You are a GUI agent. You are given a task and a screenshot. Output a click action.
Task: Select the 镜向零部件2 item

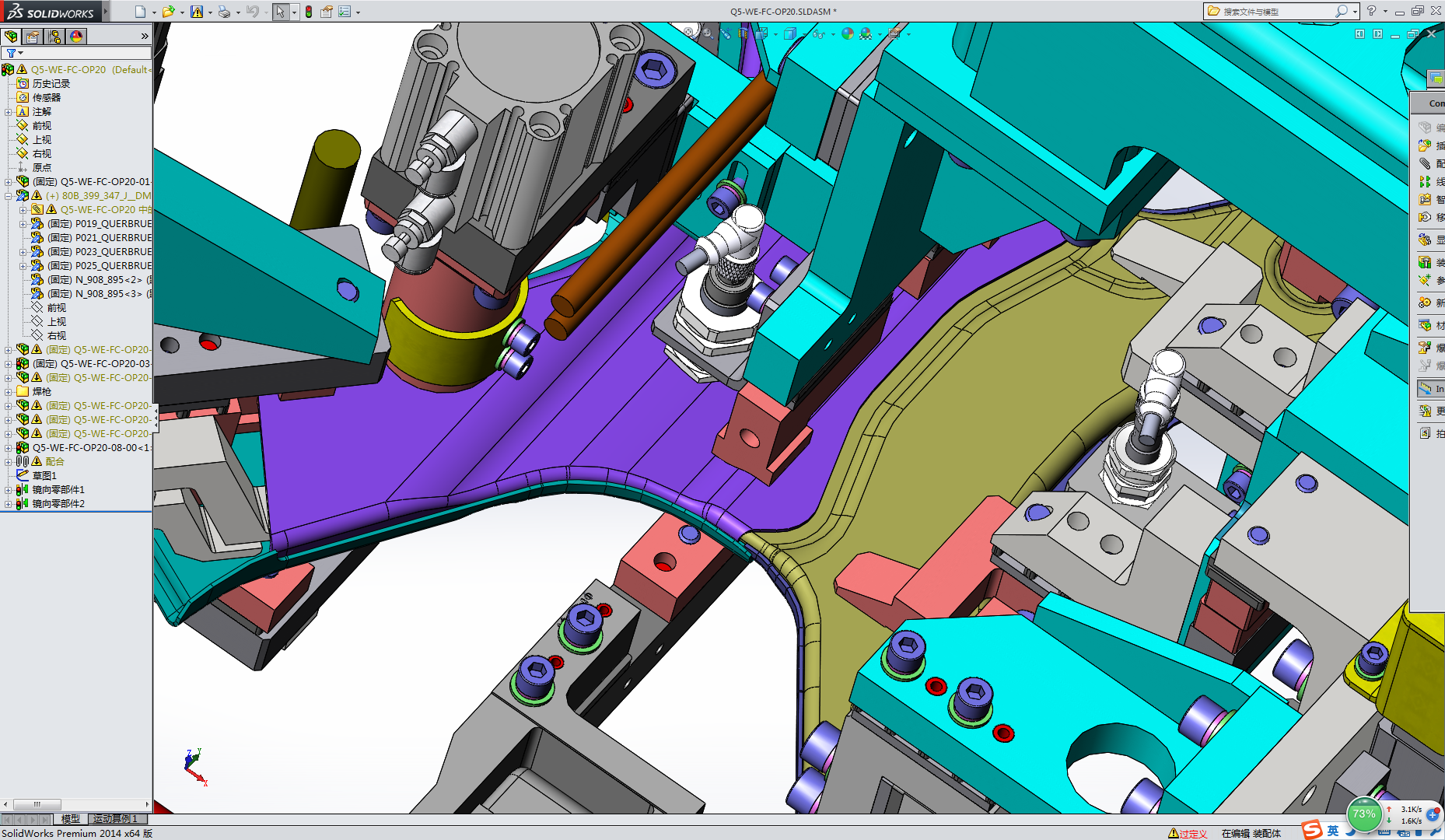point(58,504)
